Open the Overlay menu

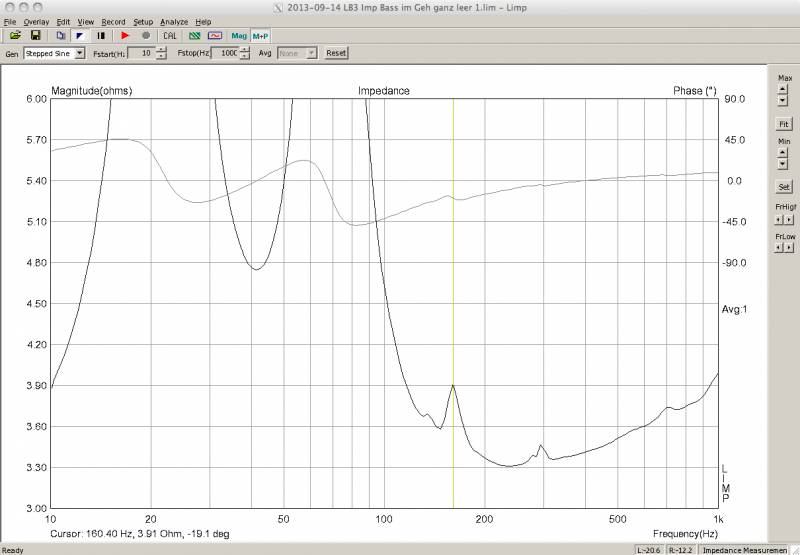coord(36,22)
